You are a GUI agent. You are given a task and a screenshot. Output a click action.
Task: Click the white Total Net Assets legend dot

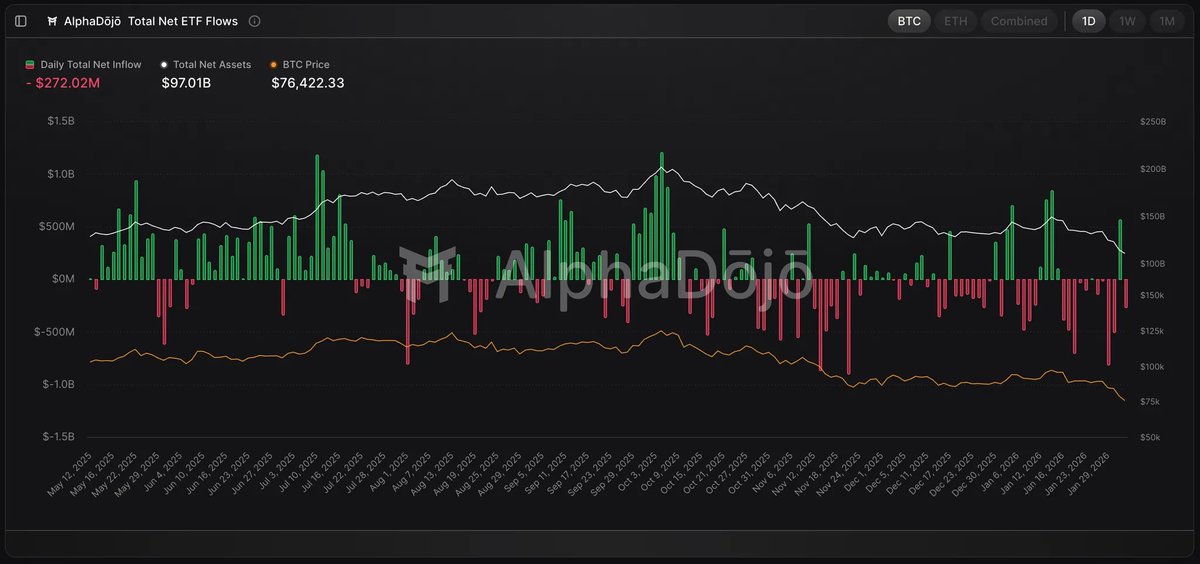point(164,65)
